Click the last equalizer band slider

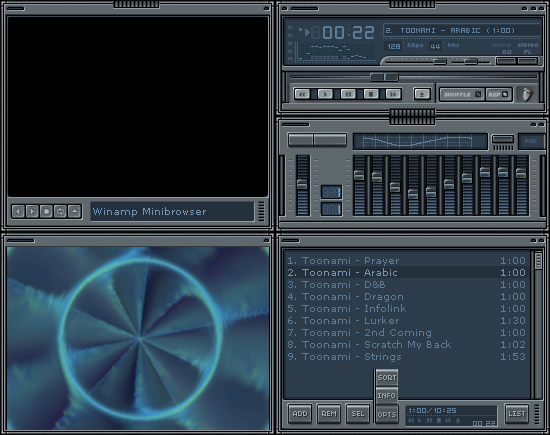[x=521, y=185]
